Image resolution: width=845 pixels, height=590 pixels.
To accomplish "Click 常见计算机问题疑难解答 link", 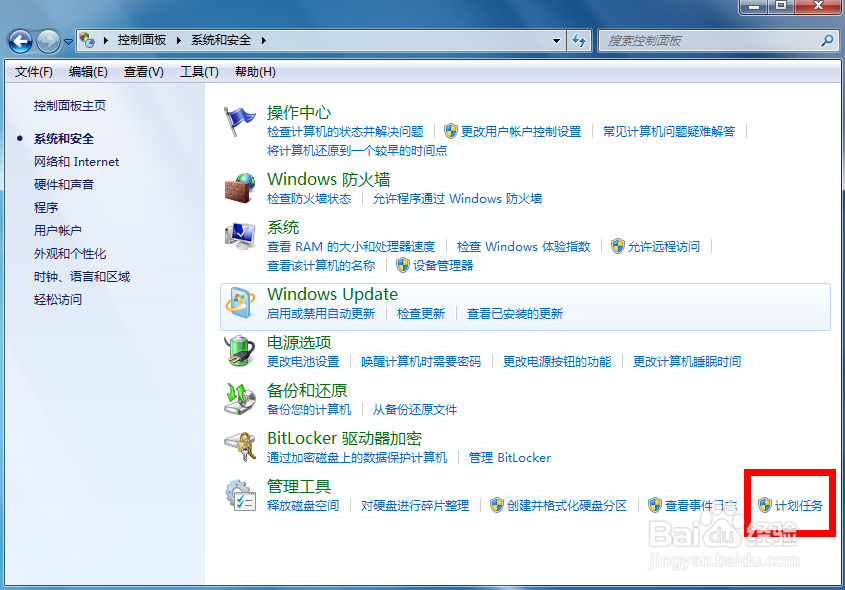I will (x=669, y=131).
